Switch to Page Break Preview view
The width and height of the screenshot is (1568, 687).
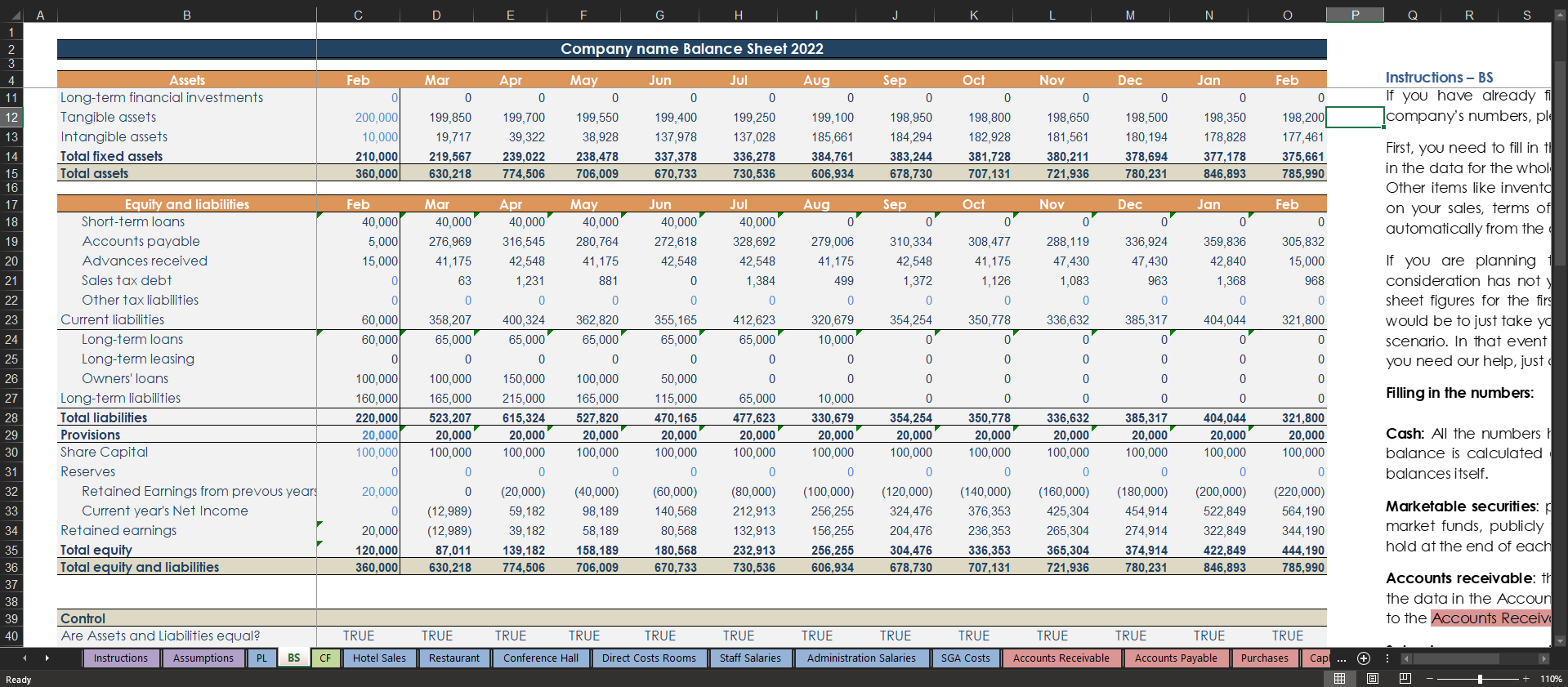click(1405, 679)
